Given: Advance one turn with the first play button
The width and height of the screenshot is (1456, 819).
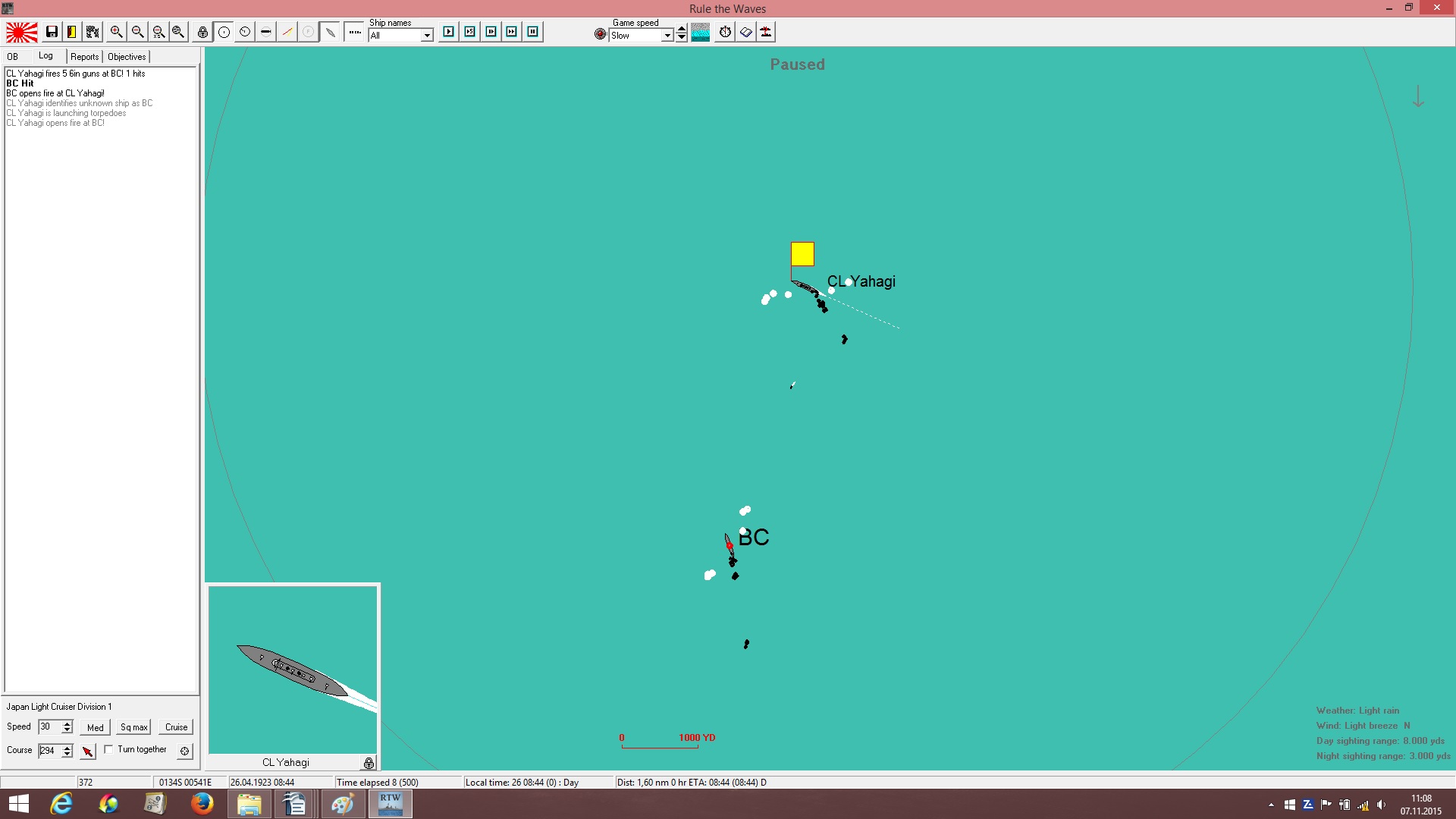Looking at the screenshot, I should pos(449,32).
